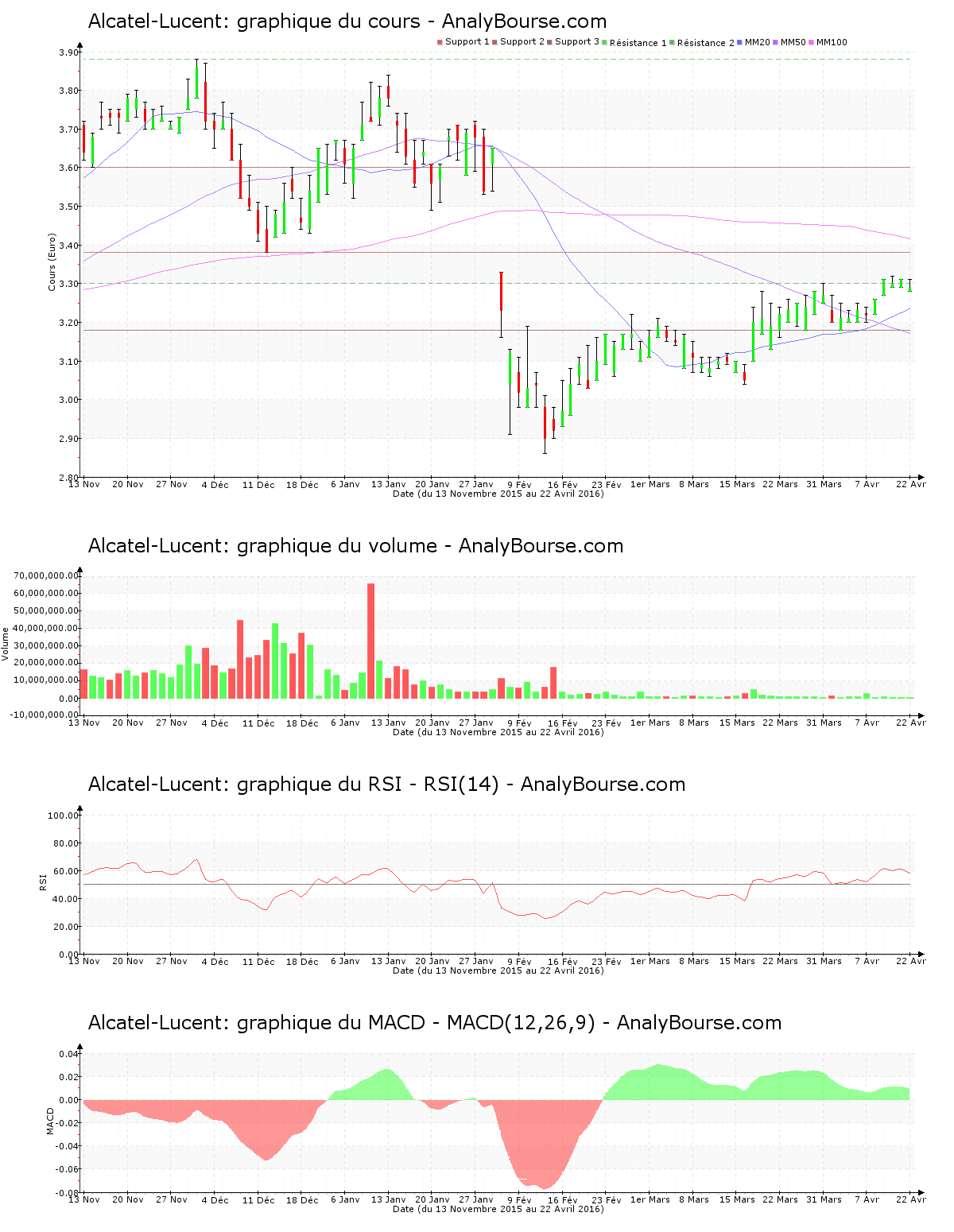Select the Support 2 legend label
Viewport: 954px width, 1232px height.
pyautogui.click(x=522, y=42)
